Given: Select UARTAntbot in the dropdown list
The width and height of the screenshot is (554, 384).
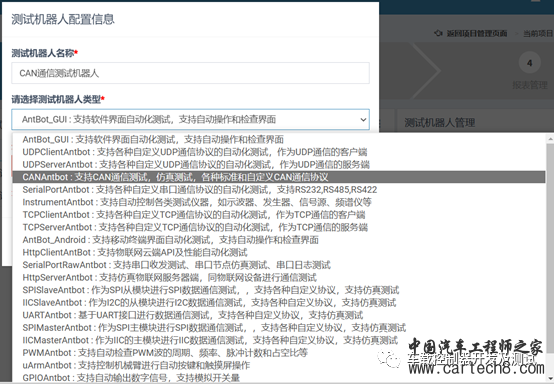Looking at the screenshot, I should [279, 315].
